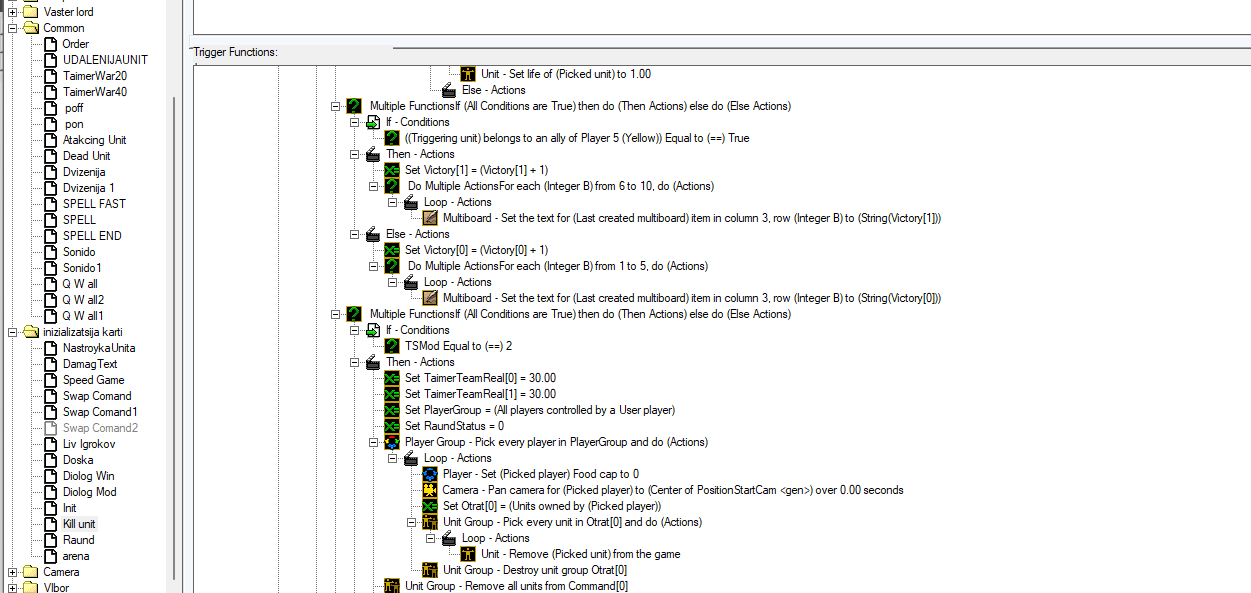Select the DamagText trigger
Viewport: 1251px width, 593px height.
click(x=90, y=364)
